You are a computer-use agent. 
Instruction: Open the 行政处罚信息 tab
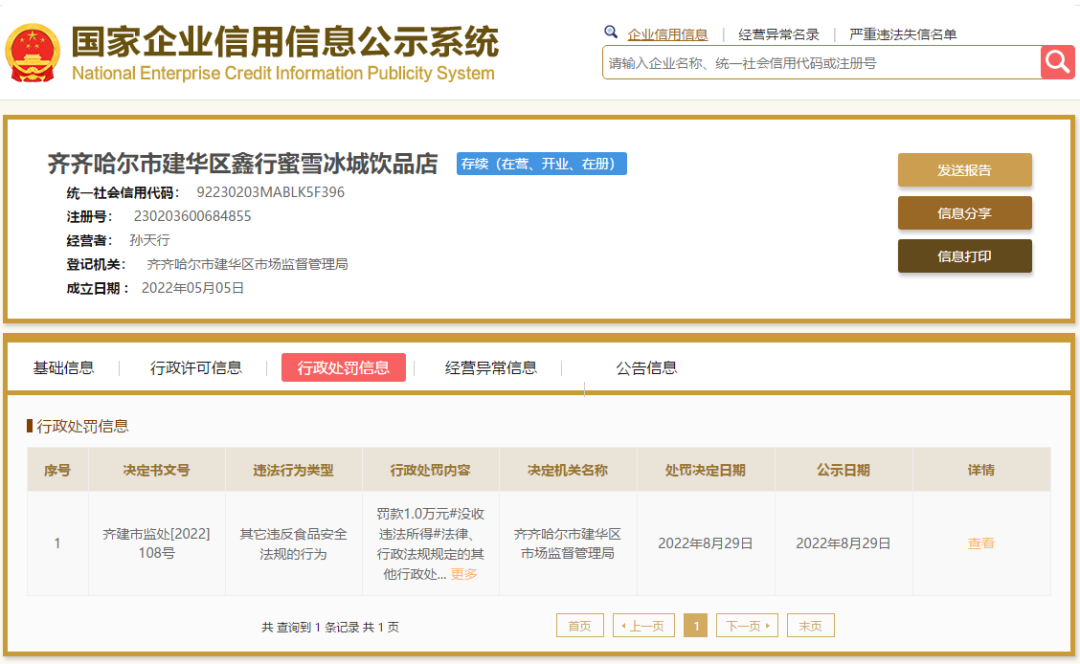point(343,367)
